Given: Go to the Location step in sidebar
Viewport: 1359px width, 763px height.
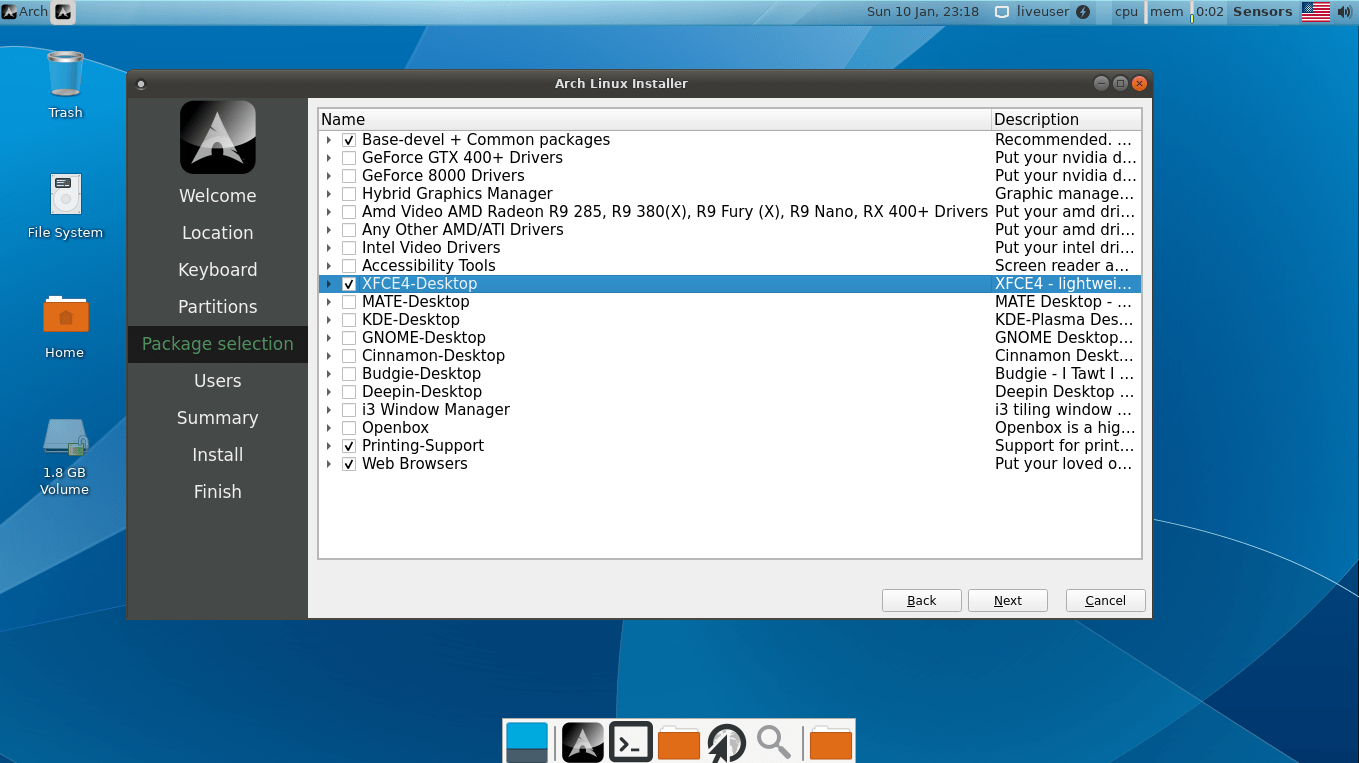Looking at the screenshot, I should click(x=217, y=233).
